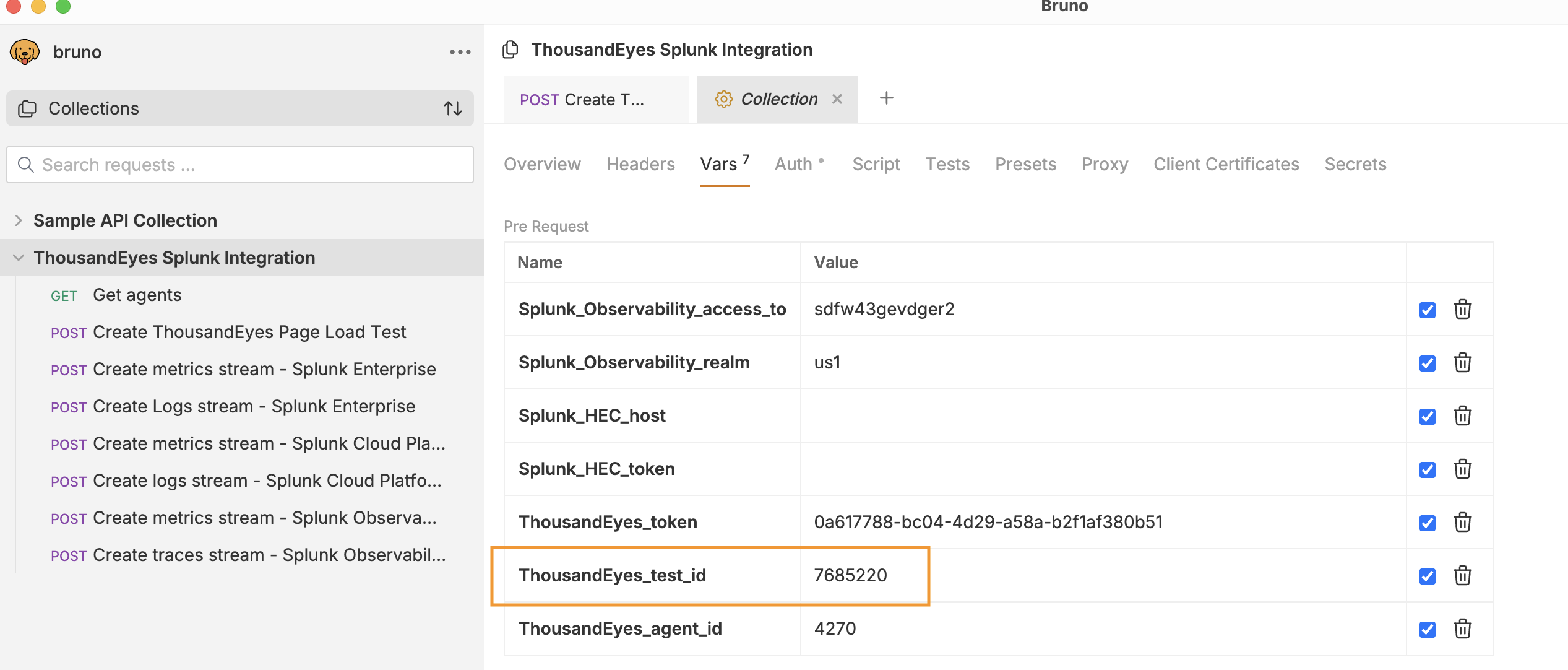Close the Collection settings tab
Viewport: 1568px width, 670px height.
point(837,99)
